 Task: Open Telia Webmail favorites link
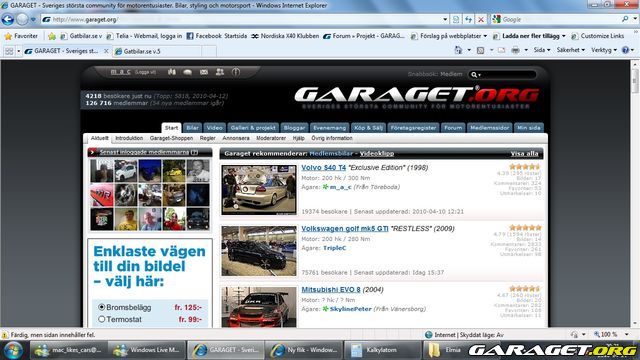point(144,36)
